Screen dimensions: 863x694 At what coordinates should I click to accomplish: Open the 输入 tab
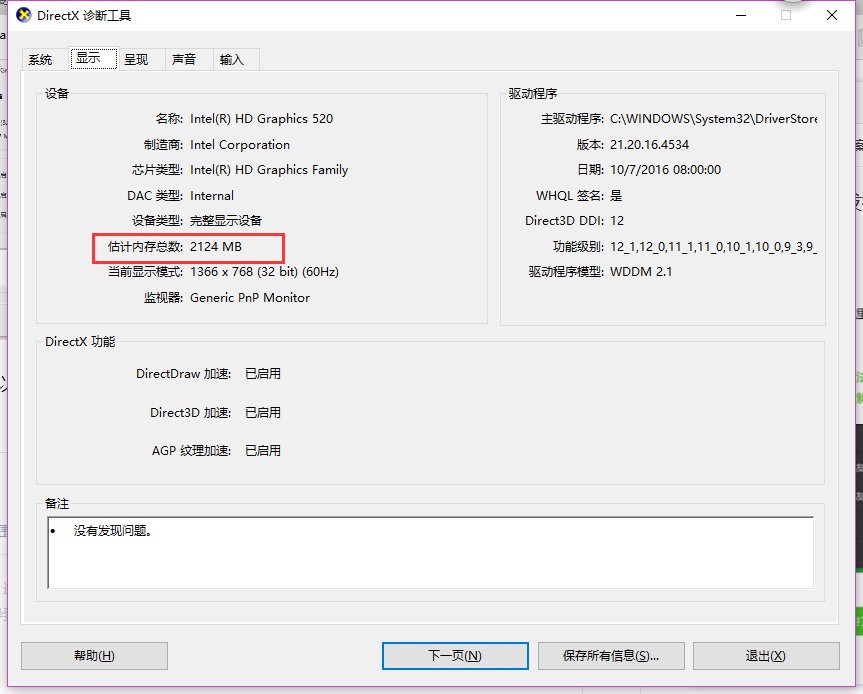(x=231, y=59)
